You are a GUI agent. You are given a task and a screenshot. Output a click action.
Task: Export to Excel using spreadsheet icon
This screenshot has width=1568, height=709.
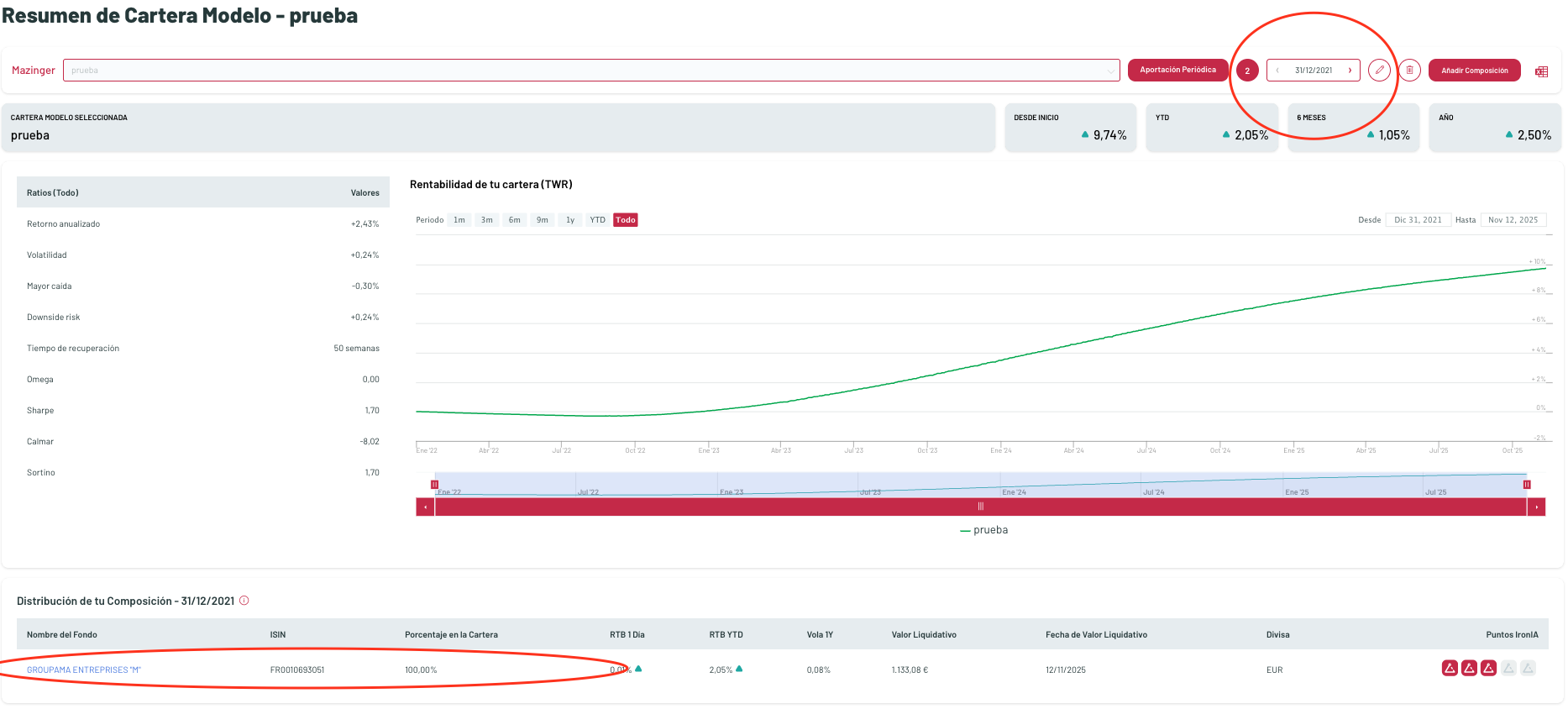click(x=1541, y=71)
